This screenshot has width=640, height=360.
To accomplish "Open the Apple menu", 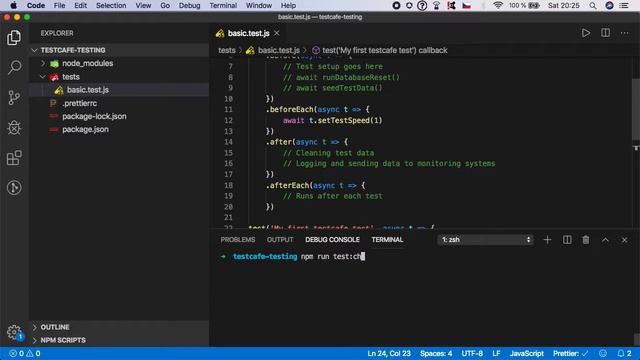I will coord(13,6).
